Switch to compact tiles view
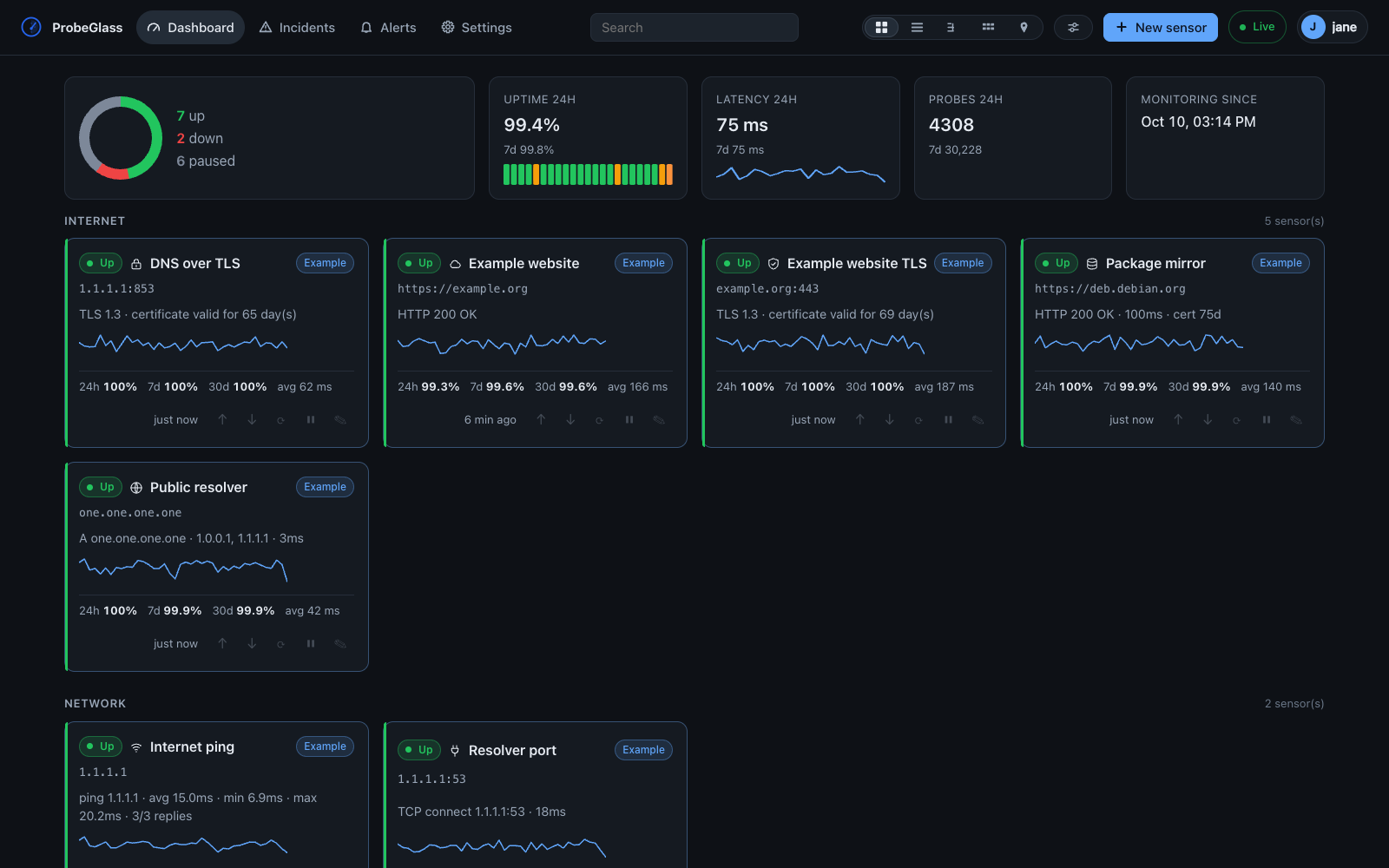 pos(988,28)
